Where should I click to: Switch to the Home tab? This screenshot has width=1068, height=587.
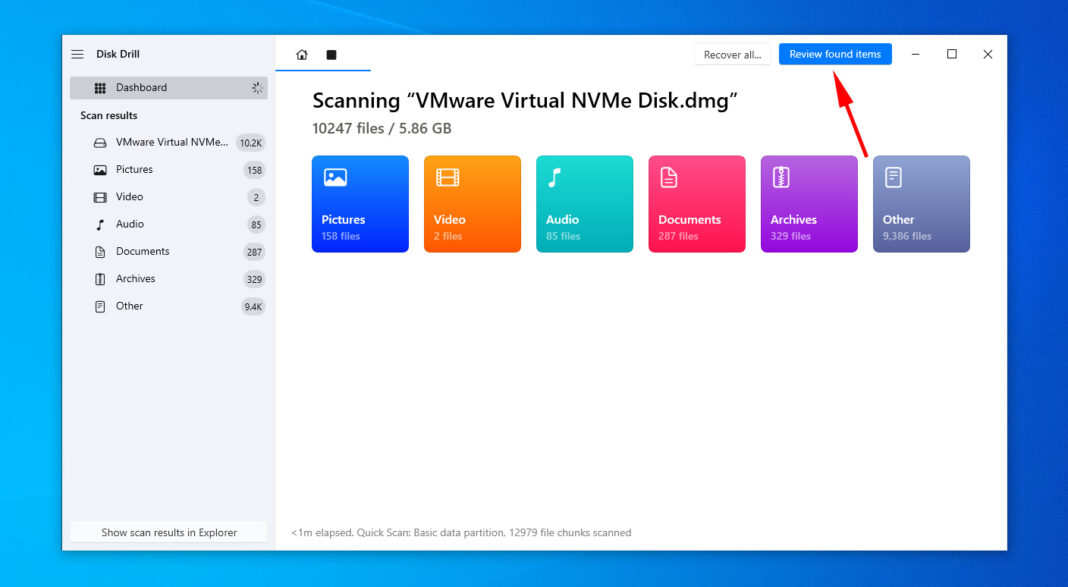pyautogui.click(x=302, y=55)
